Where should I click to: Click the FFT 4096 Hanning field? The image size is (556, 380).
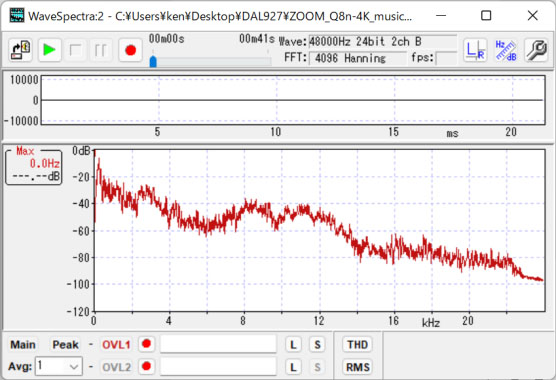click(358, 58)
